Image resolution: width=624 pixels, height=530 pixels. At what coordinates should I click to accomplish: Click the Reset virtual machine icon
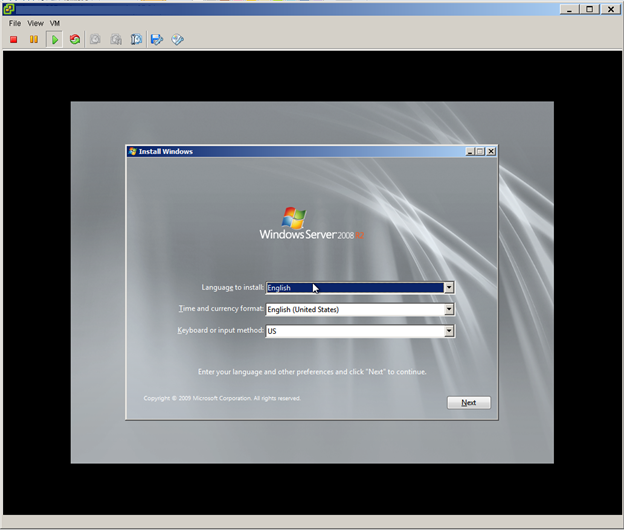coord(75,39)
